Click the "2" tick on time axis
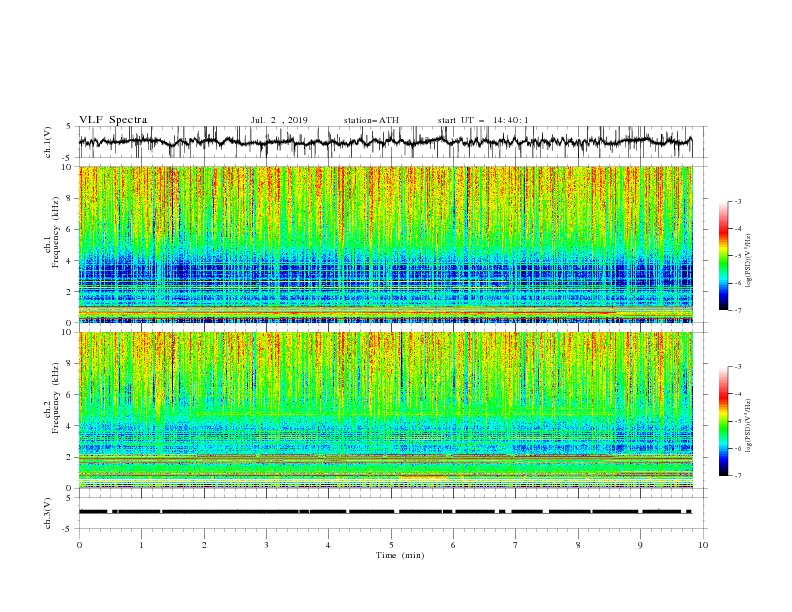 click(204, 545)
